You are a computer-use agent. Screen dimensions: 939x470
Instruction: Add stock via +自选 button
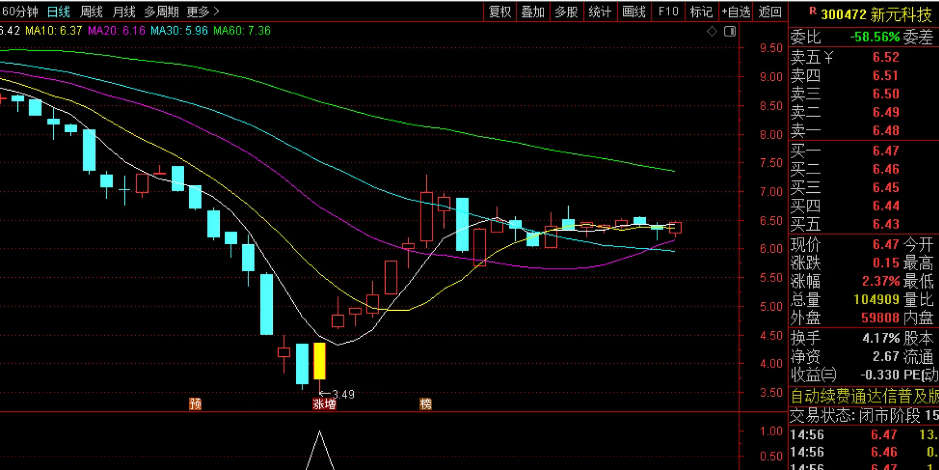point(735,11)
